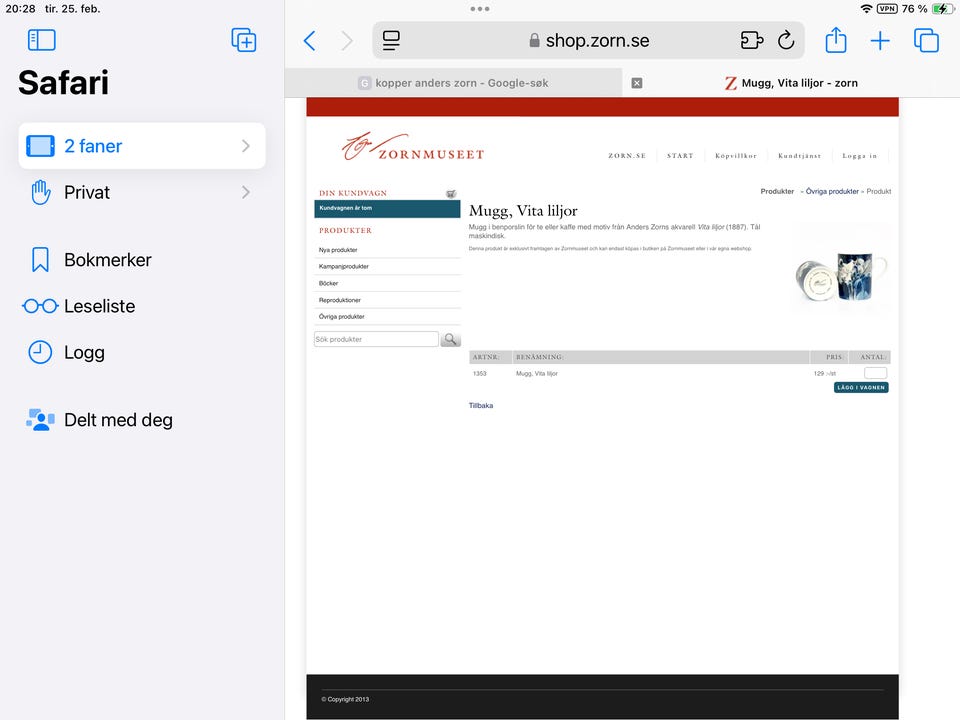The image size is (960, 720).
Task: Reload the shop.zorn.se page
Action: [786, 40]
